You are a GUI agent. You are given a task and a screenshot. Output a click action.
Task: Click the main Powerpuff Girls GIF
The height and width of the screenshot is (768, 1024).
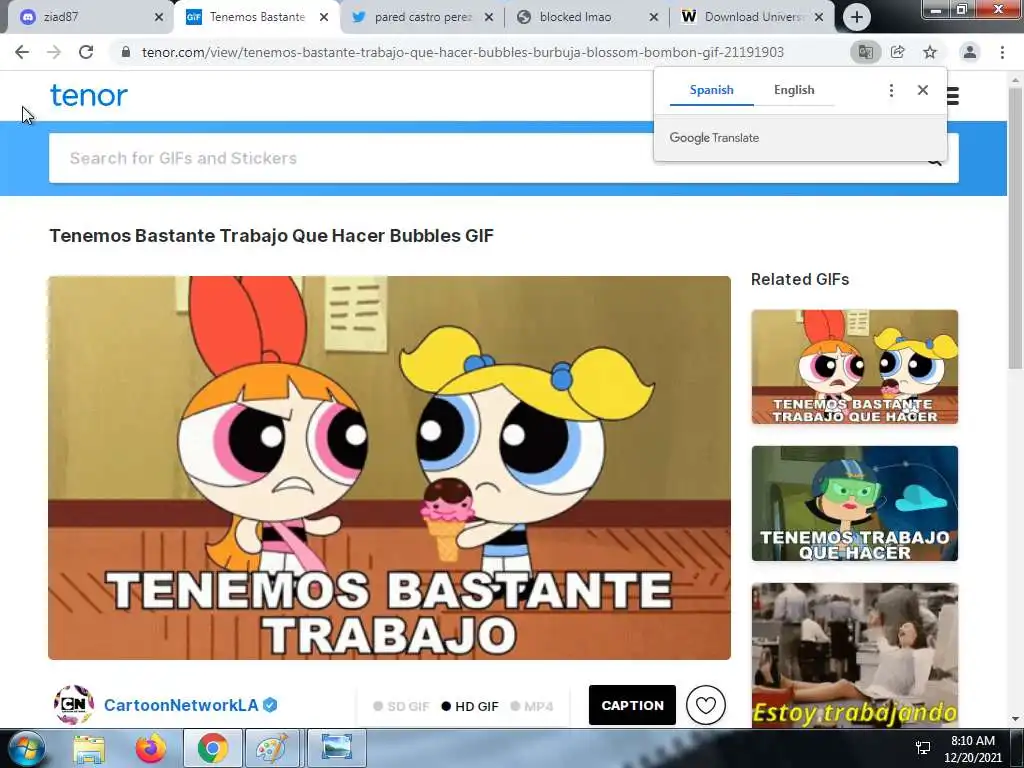(389, 468)
